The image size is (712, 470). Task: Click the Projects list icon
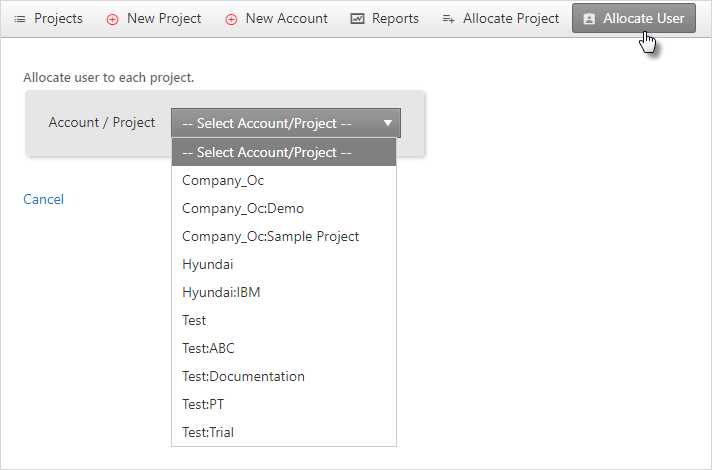(20, 19)
